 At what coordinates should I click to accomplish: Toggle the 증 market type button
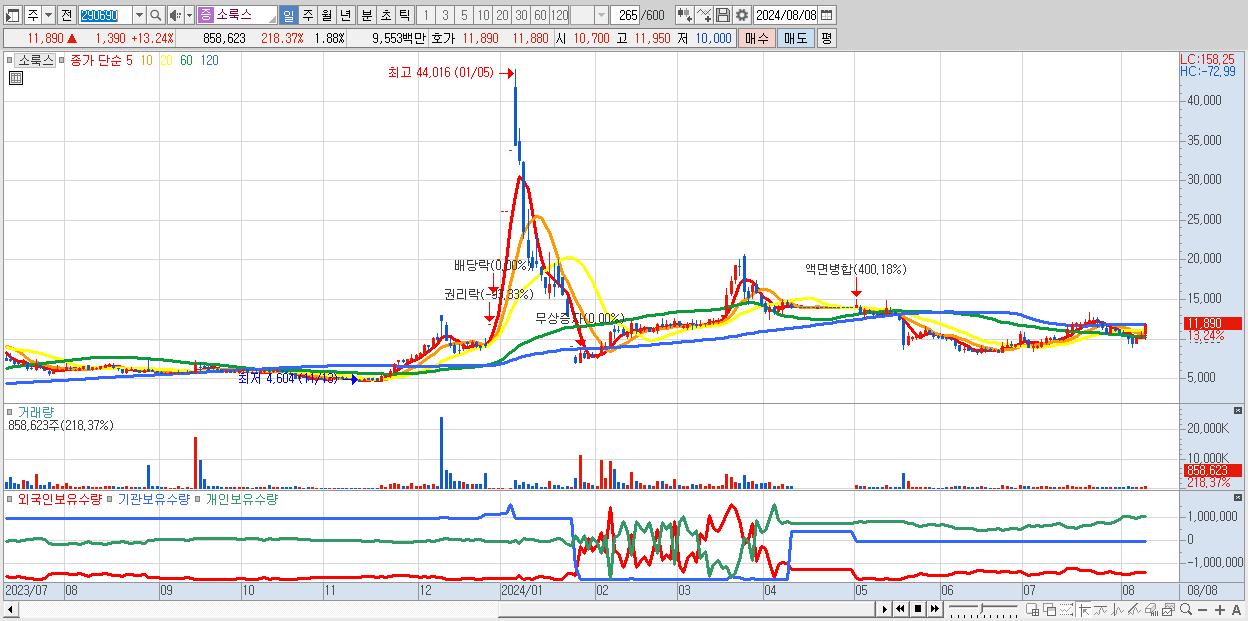206,15
